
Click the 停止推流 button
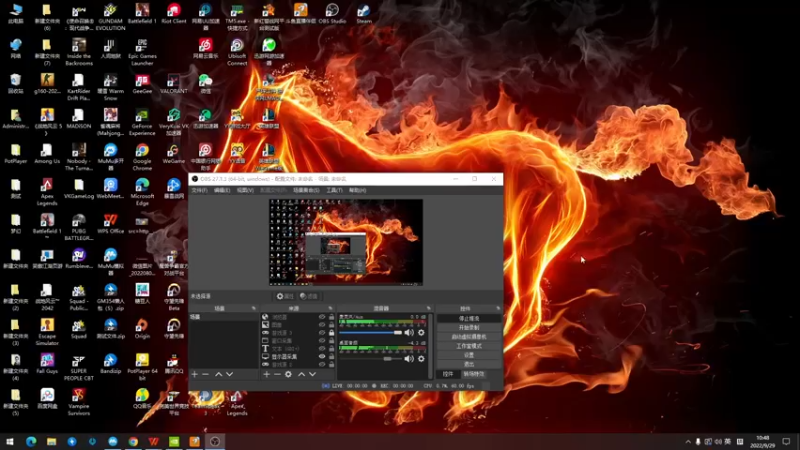[x=468, y=318]
